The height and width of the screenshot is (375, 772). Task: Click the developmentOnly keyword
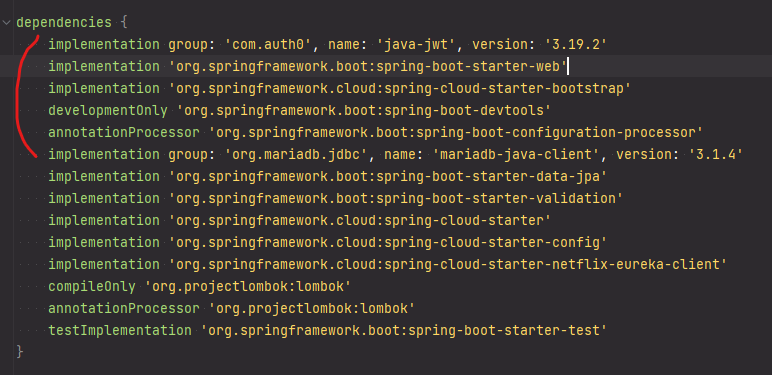click(x=108, y=110)
